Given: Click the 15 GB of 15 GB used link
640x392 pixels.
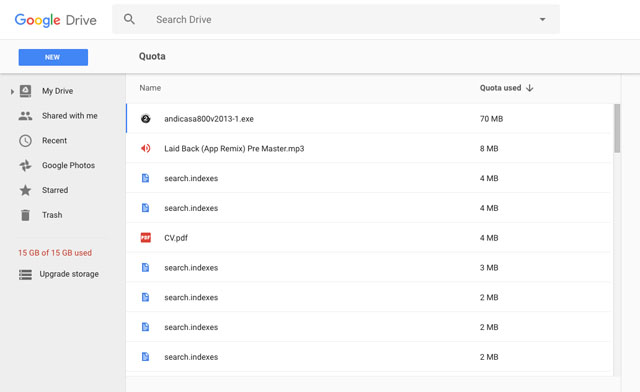Looking at the screenshot, I should [55, 253].
